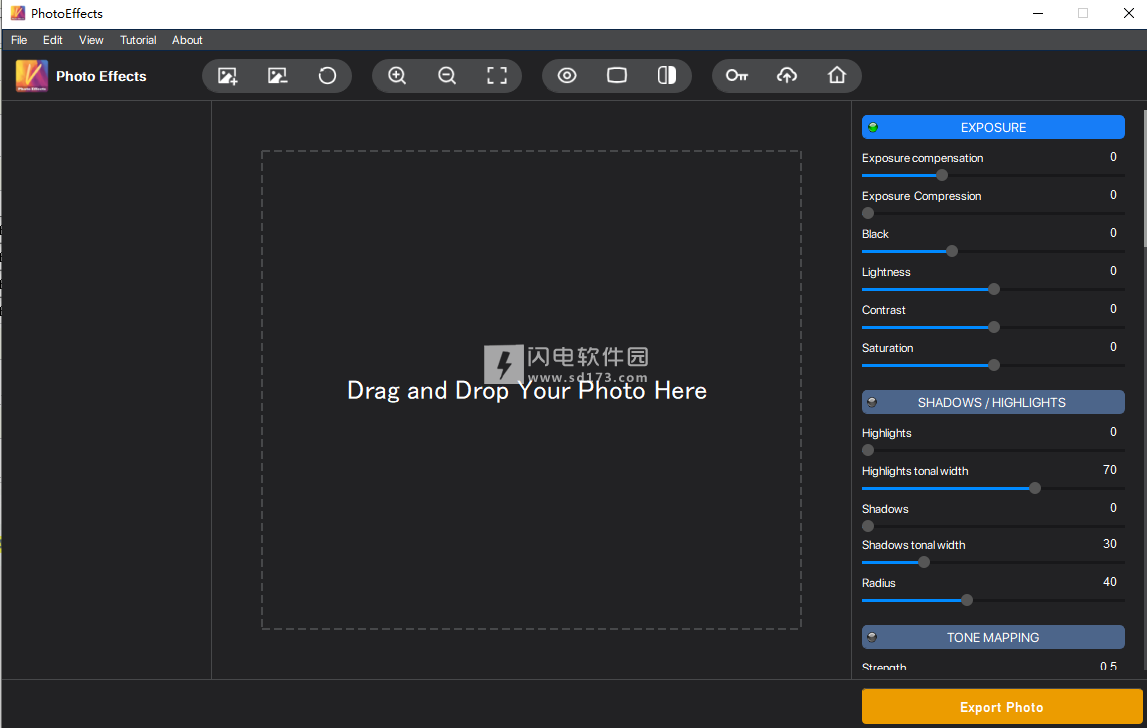The image size is (1147, 728).
Task: Zoom in with the magnifier plus icon
Action: pos(397,75)
